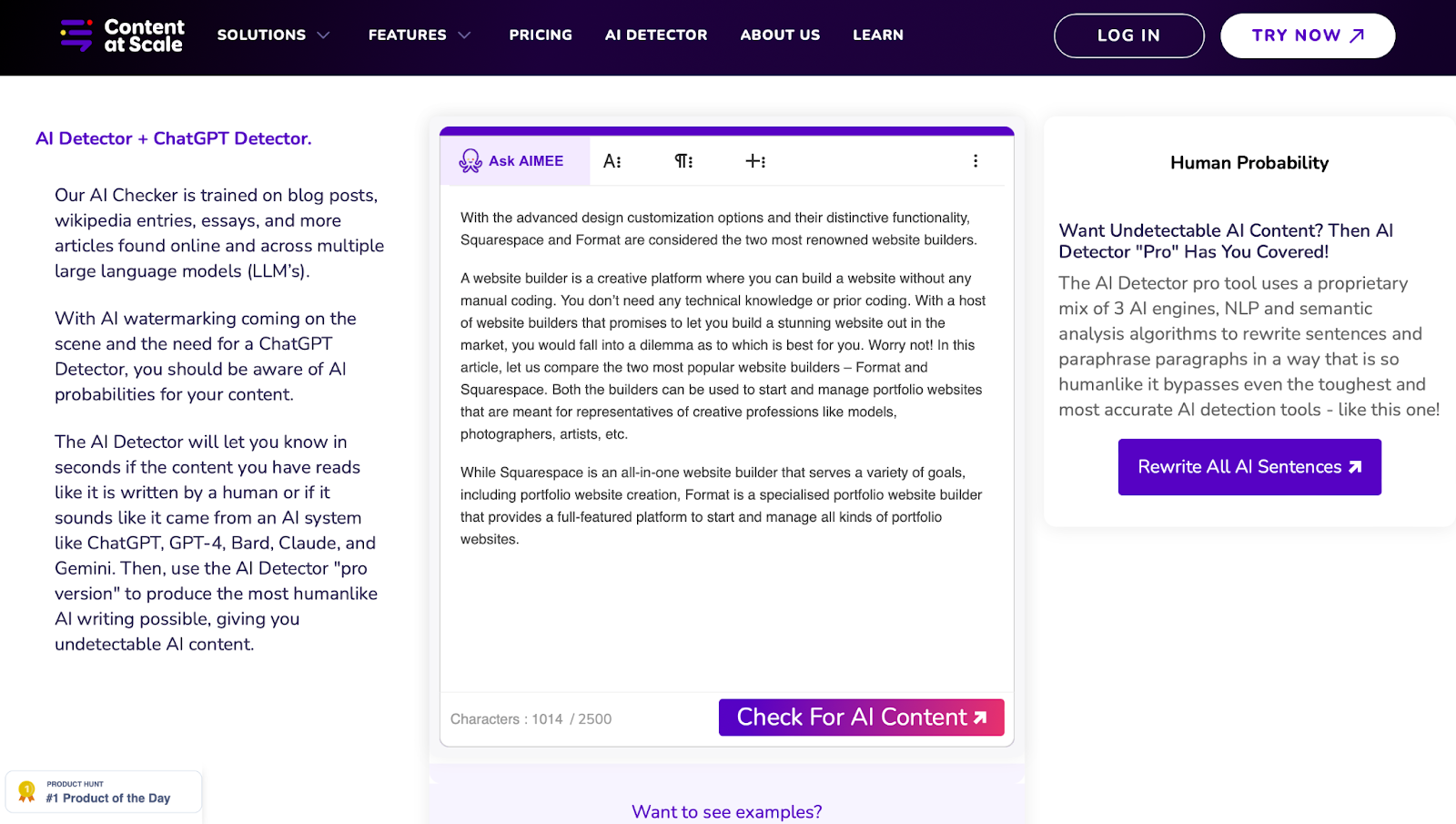Open the Product Hunt #1 Product badge

pyautogui.click(x=104, y=792)
